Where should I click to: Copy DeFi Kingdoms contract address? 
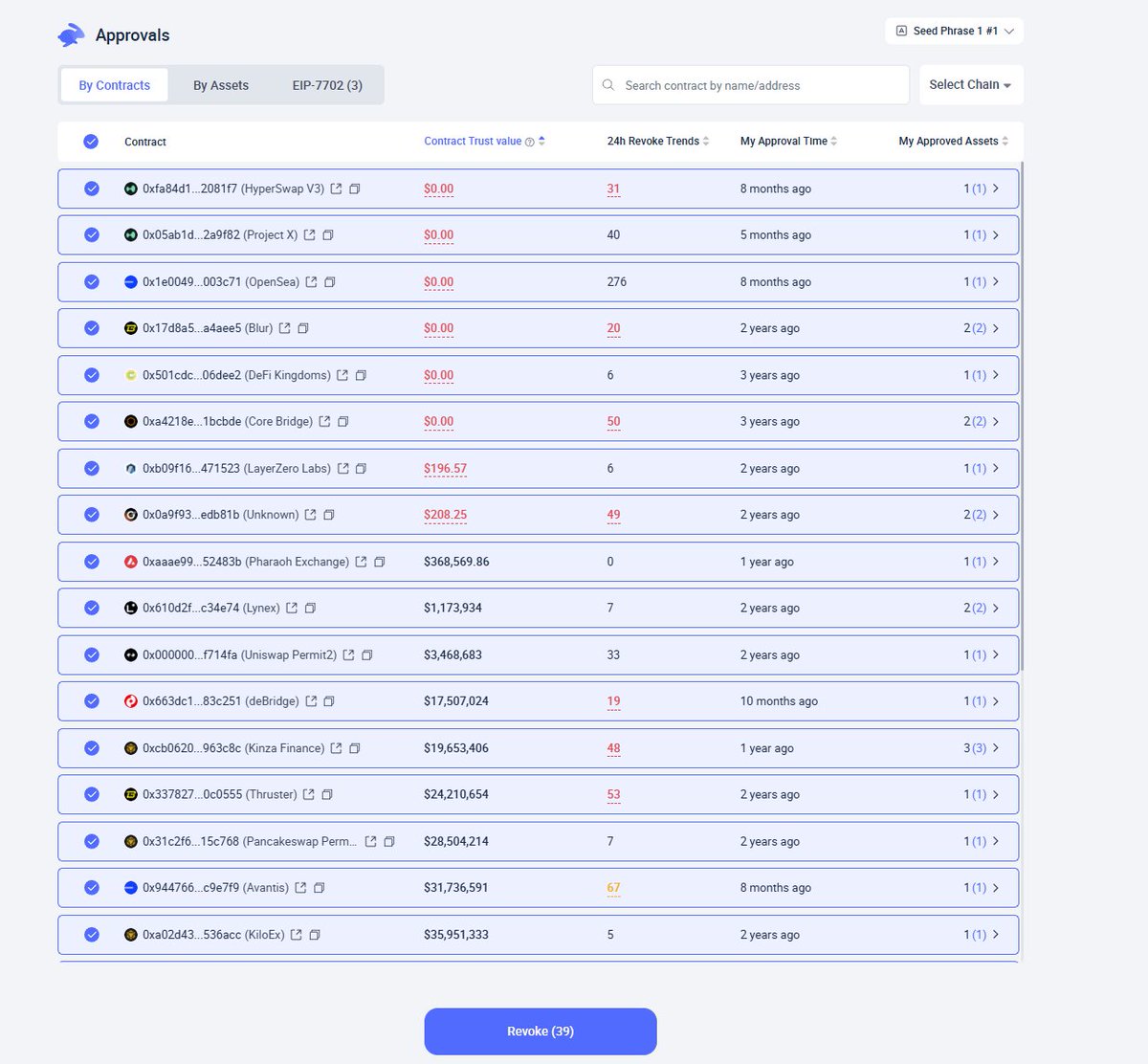[x=361, y=375]
